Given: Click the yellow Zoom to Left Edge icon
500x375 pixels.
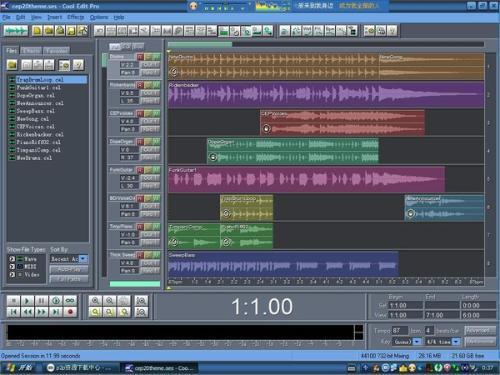Looking at the screenshot, I should [95, 312].
